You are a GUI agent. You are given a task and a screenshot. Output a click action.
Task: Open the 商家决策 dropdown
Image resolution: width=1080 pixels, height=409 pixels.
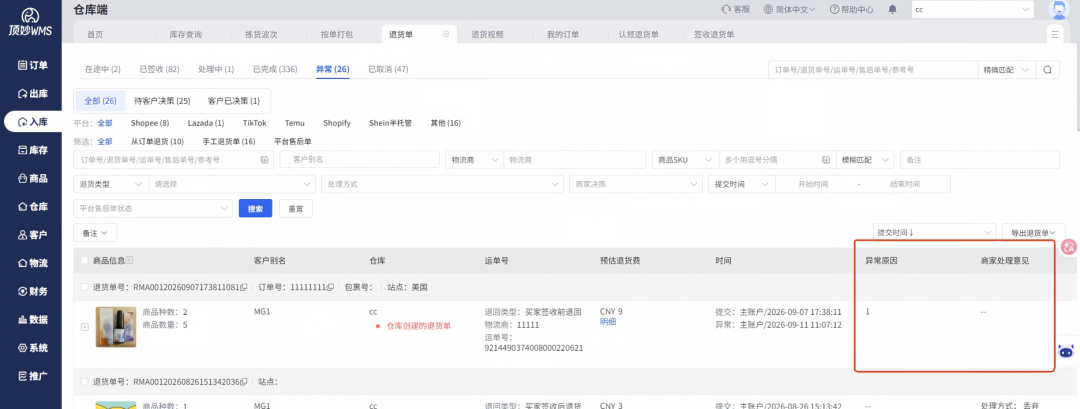click(635, 185)
